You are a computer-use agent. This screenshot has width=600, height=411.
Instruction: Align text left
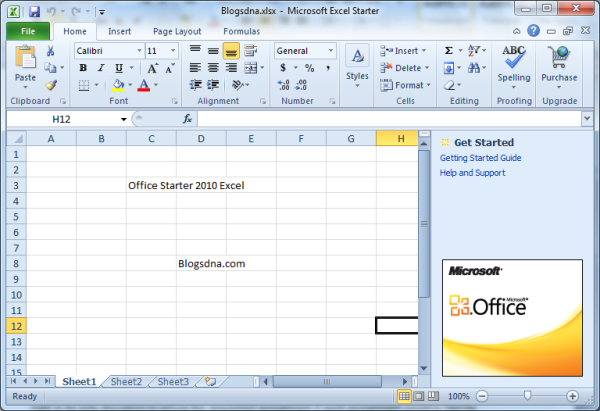point(195,68)
